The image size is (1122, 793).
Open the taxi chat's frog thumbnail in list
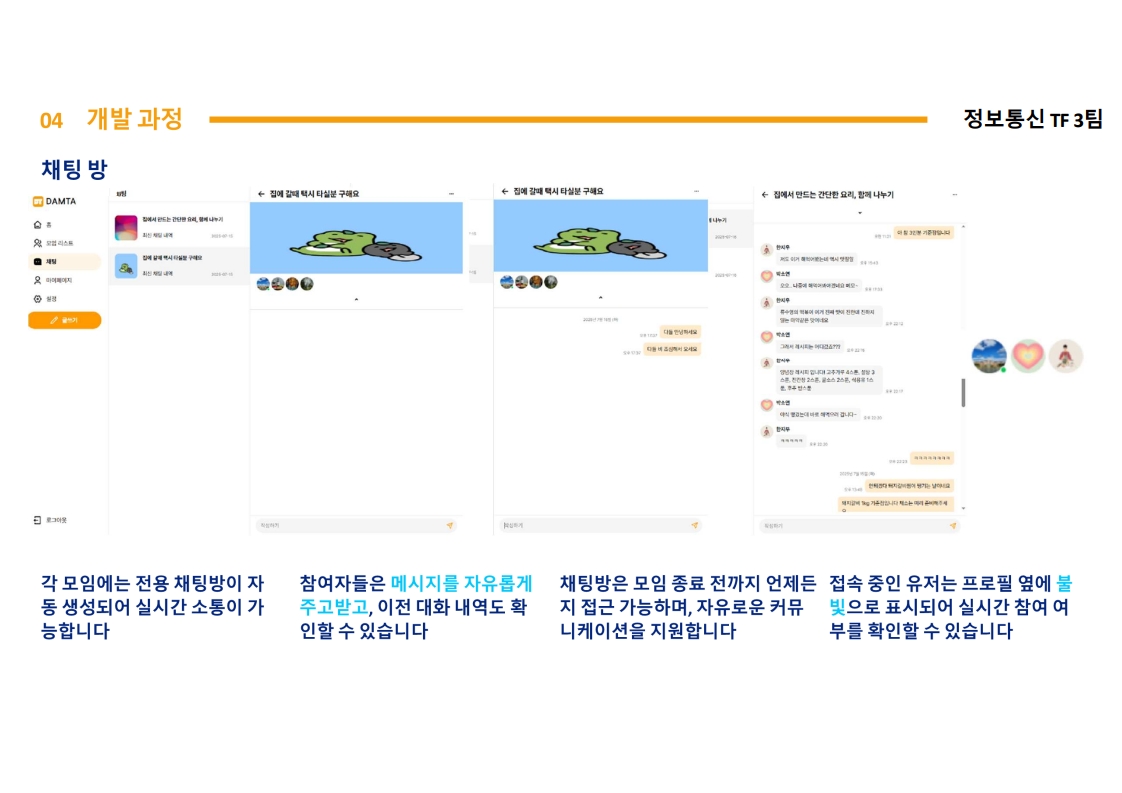pyautogui.click(x=126, y=266)
